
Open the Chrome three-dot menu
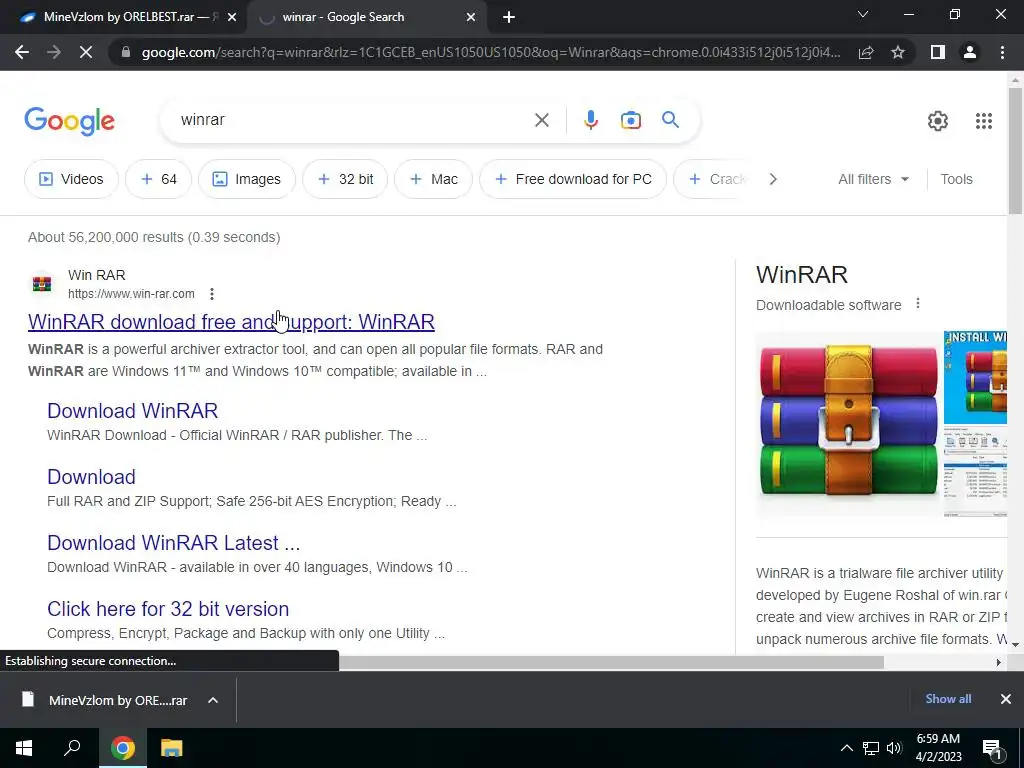[1002, 52]
